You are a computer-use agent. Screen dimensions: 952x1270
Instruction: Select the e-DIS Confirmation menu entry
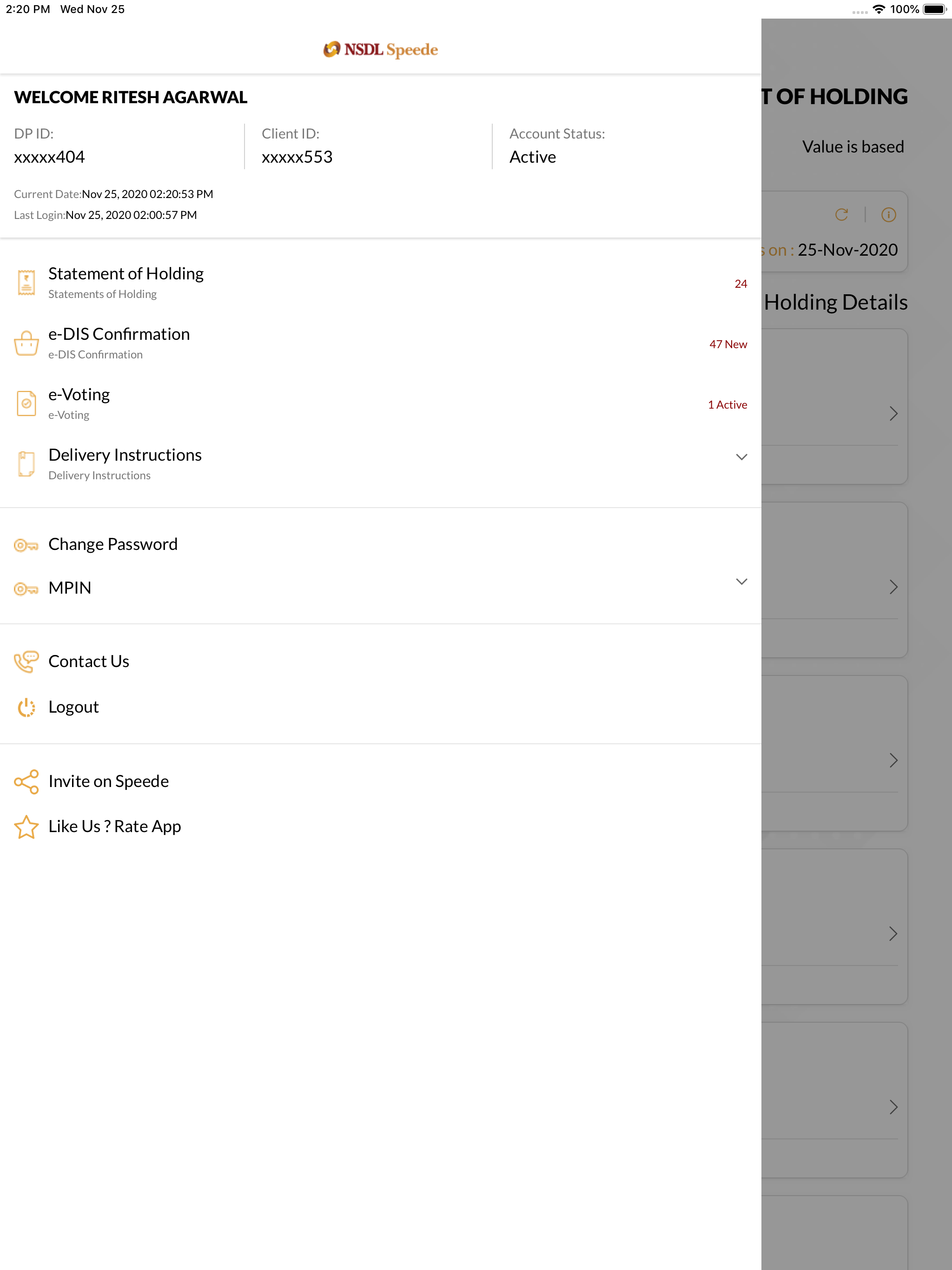pos(119,334)
